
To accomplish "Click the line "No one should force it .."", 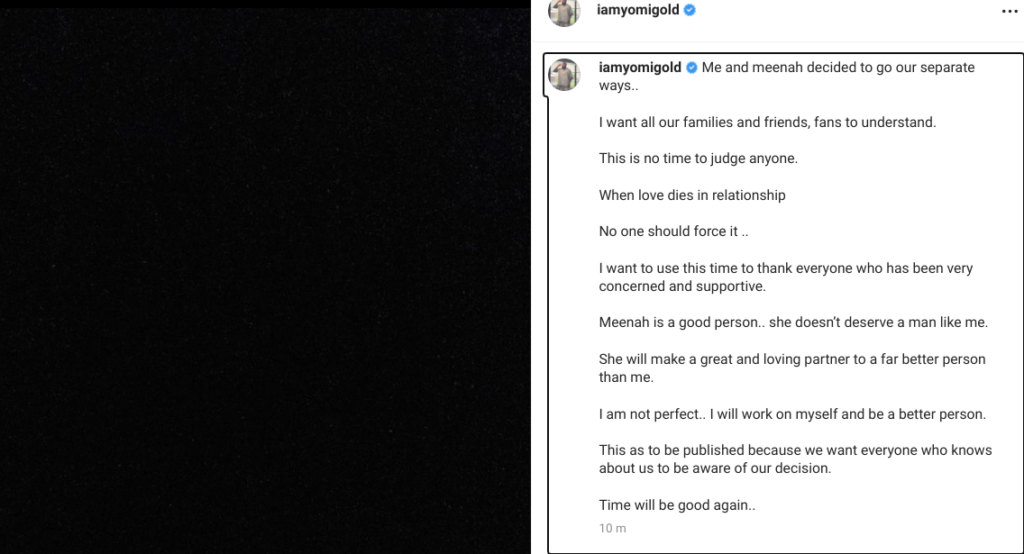I will 673,231.
